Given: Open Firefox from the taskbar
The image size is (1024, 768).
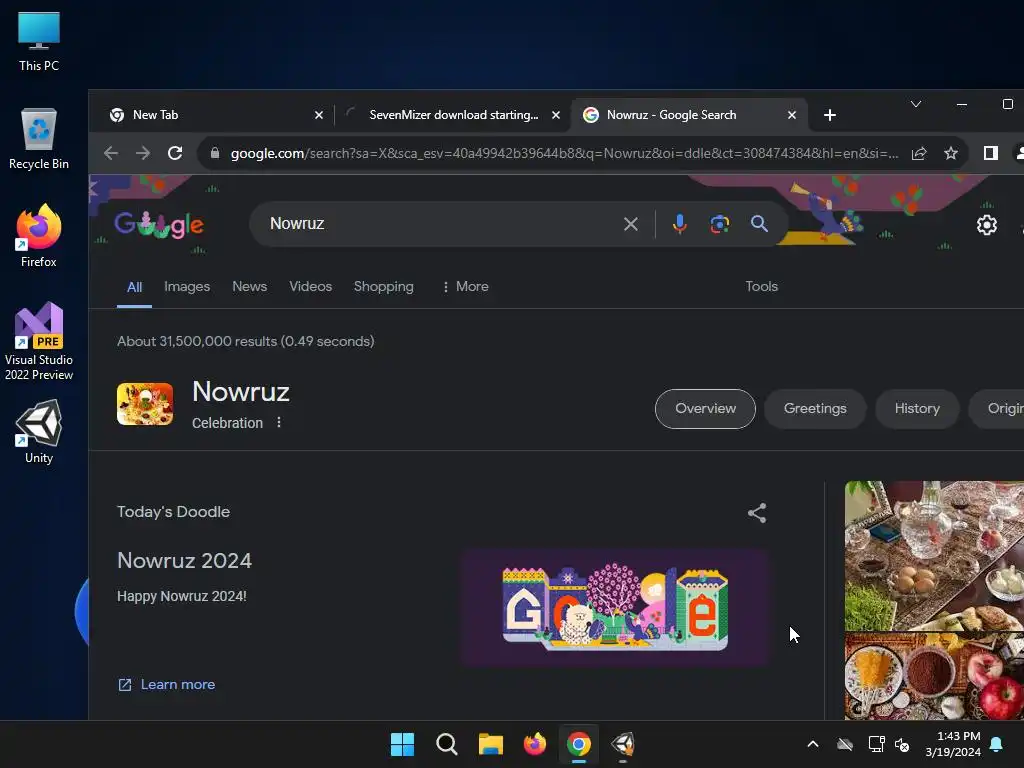Looking at the screenshot, I should tap(535, 744).
